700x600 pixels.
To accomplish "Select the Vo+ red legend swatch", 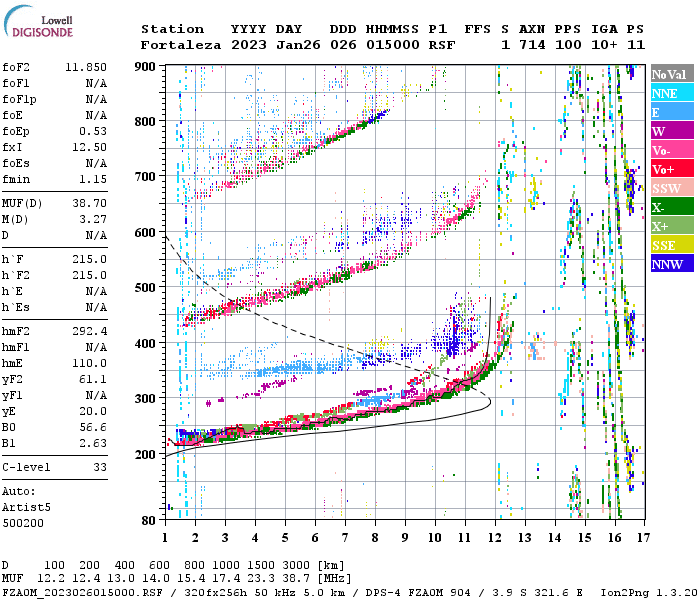I will click(x=672, y=169).
